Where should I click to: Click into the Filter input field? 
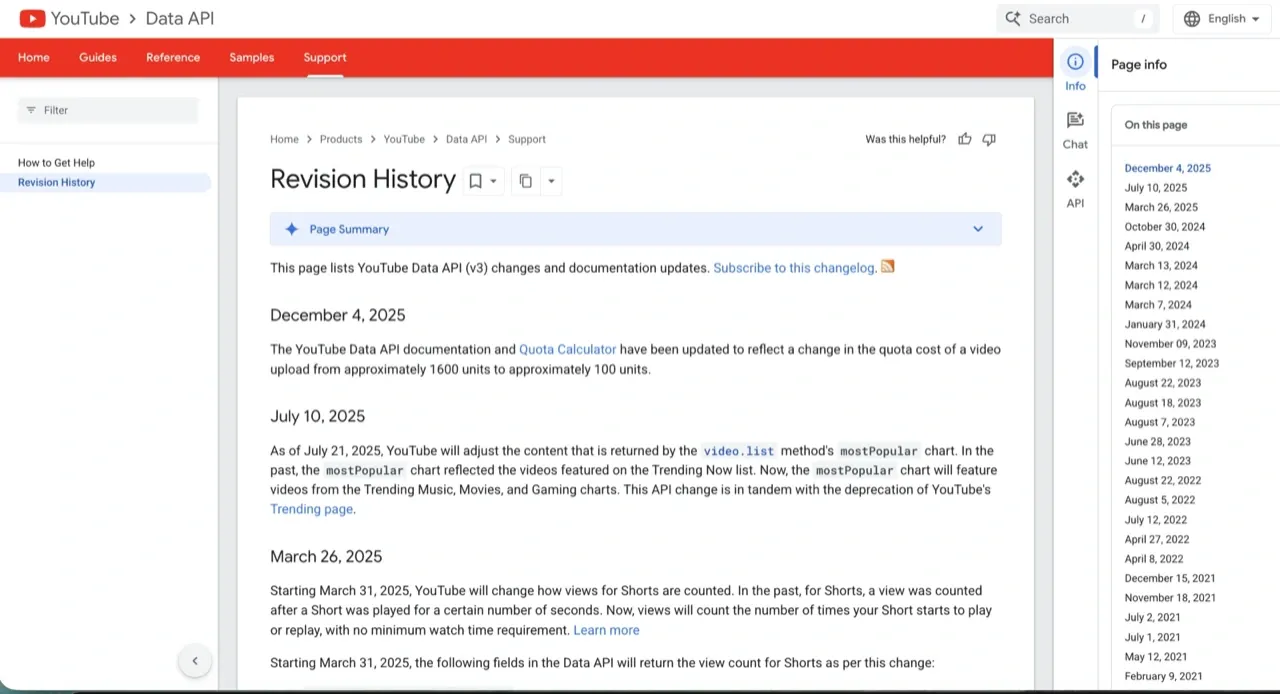108,110
